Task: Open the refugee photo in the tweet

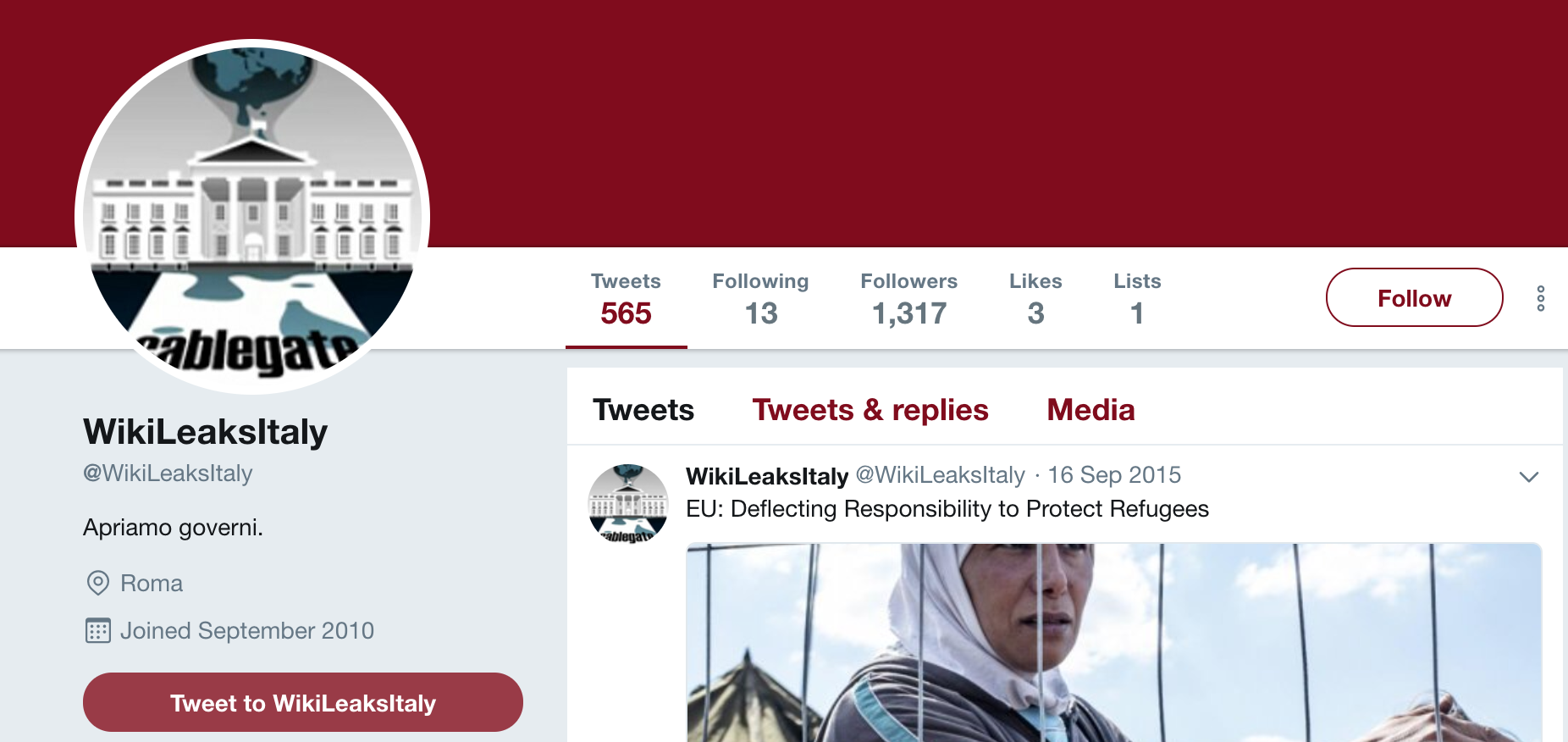Action: [1113, 642]
